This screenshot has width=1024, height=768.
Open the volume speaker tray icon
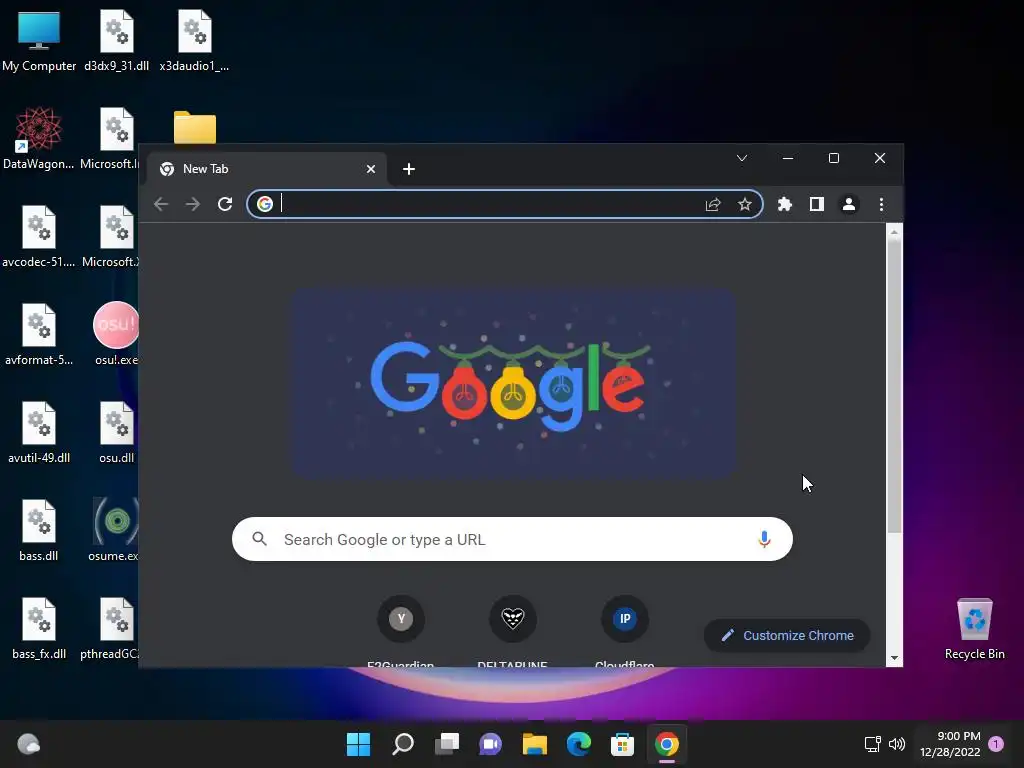[x=897, y=744]
